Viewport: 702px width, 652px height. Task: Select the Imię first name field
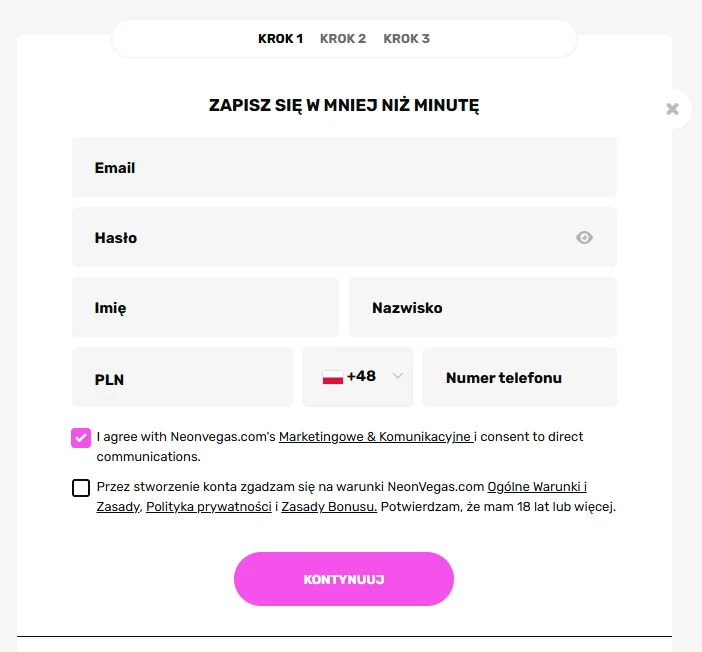tap(205, 307)
